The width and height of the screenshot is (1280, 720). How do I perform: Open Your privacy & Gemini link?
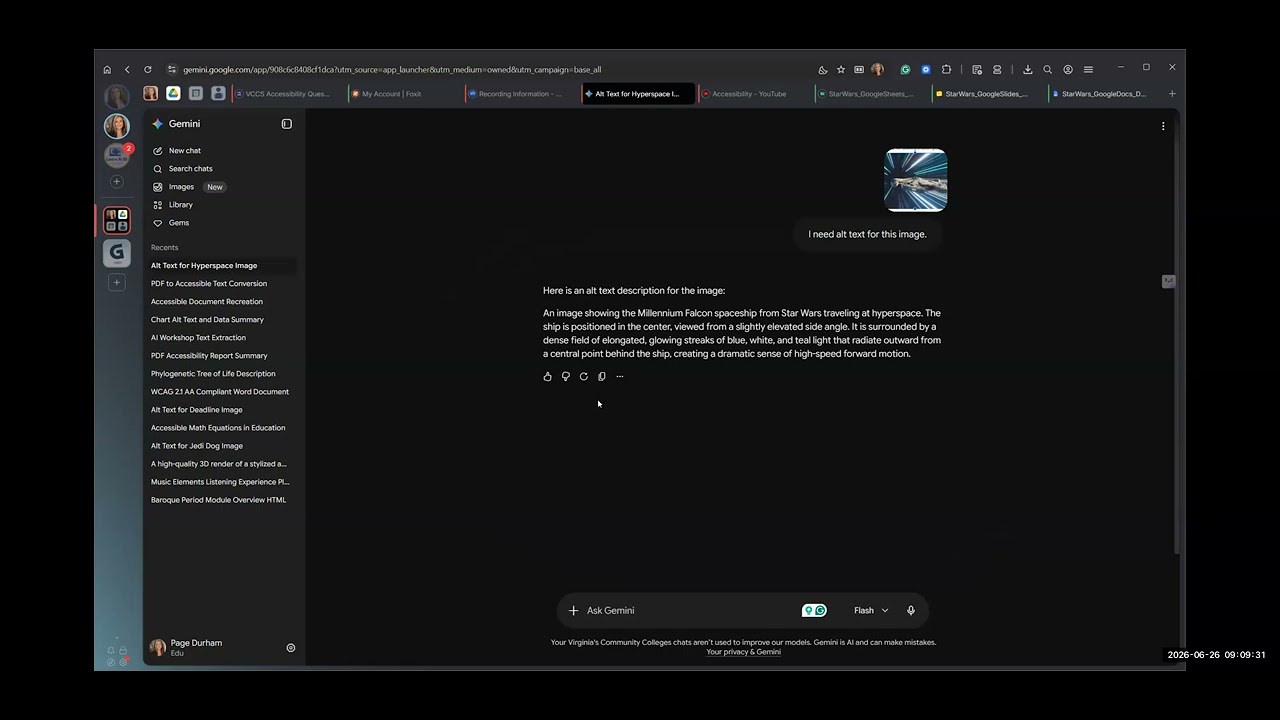(x=743, y=652)
